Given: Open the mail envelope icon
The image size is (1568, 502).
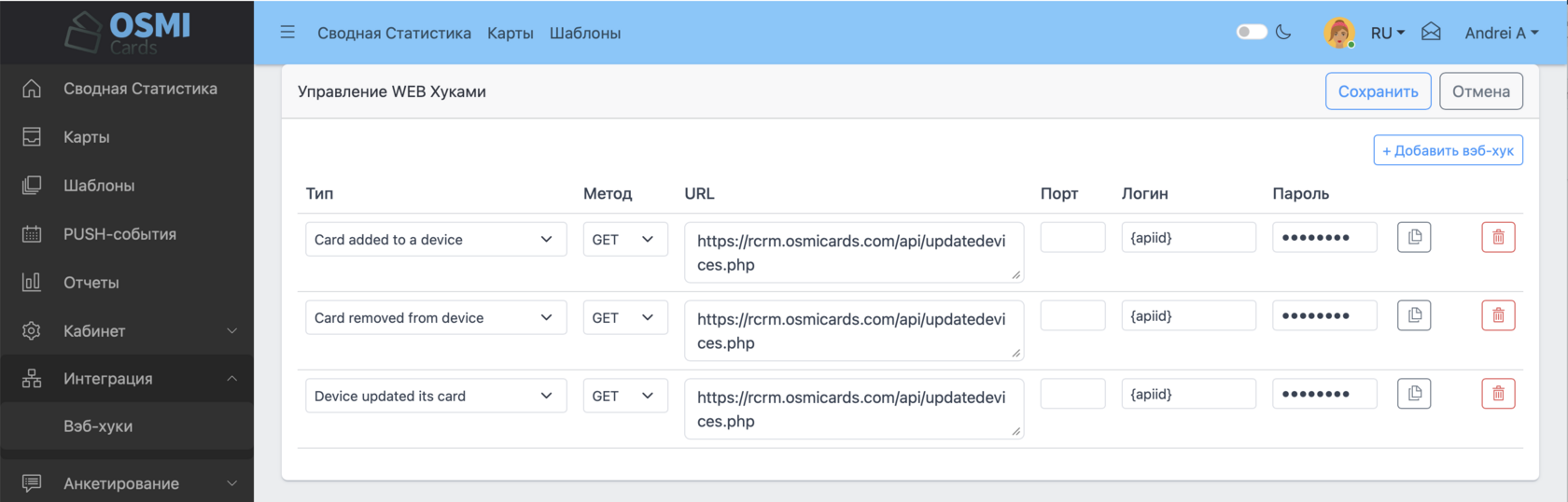Looking at the screenshot, I should (1431, 33).
